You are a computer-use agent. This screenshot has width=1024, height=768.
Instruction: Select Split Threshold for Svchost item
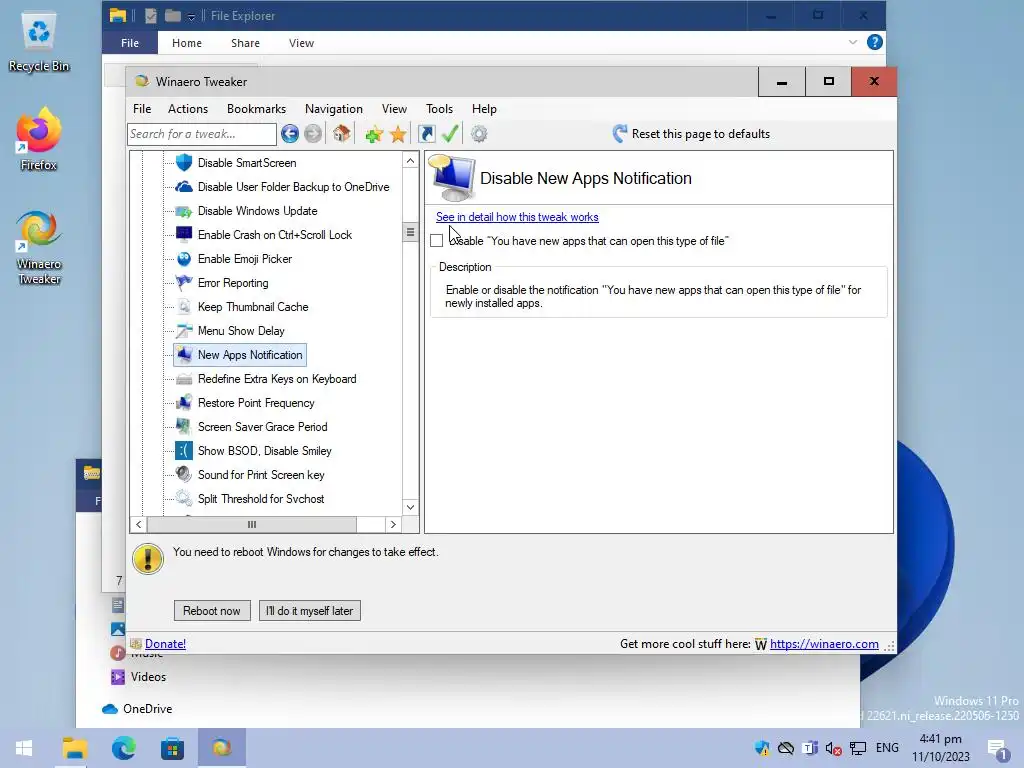pyautogui.click(x=261, y=499)
